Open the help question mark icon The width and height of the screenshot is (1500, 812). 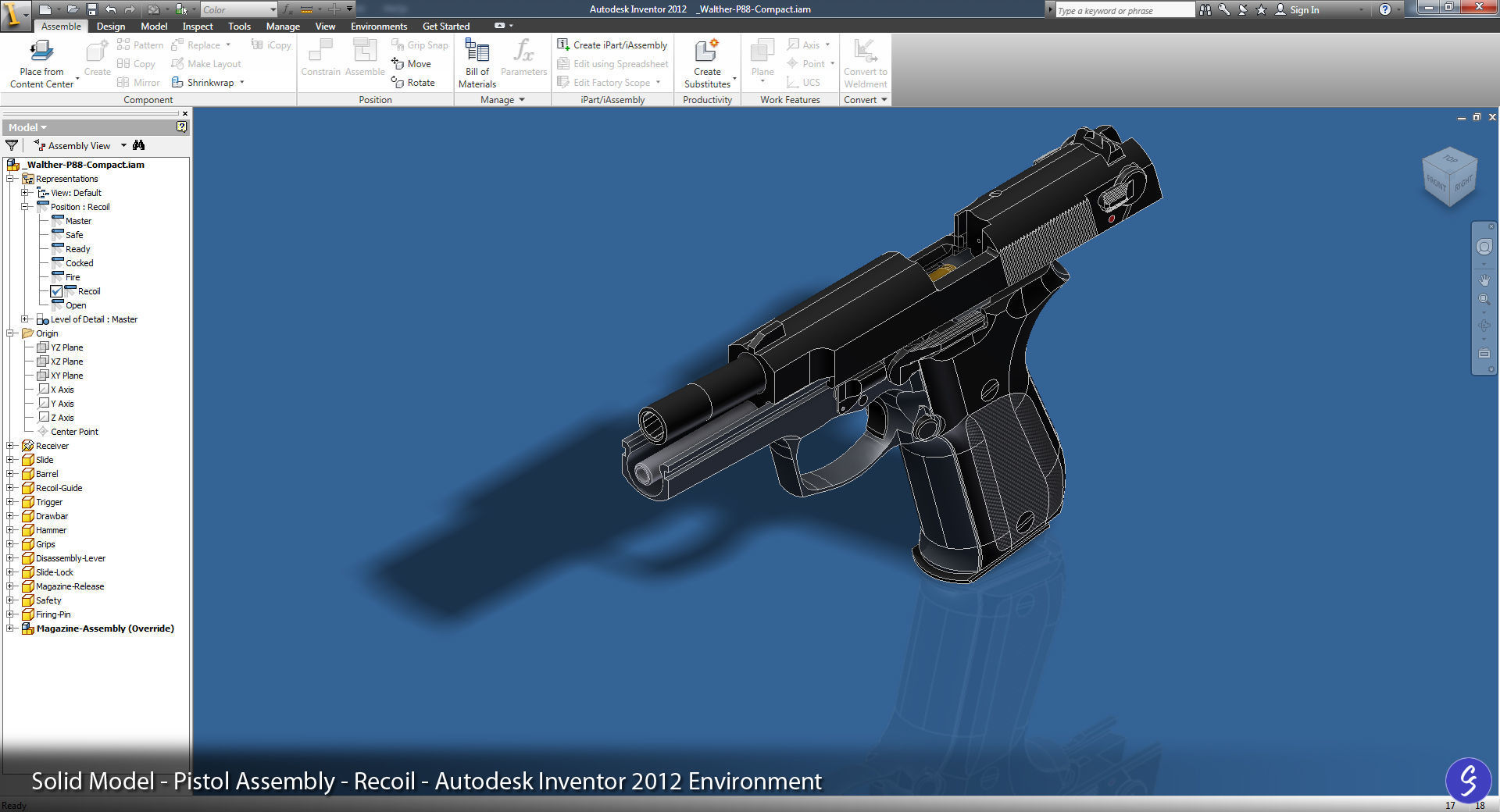[x=1385, y=9]
